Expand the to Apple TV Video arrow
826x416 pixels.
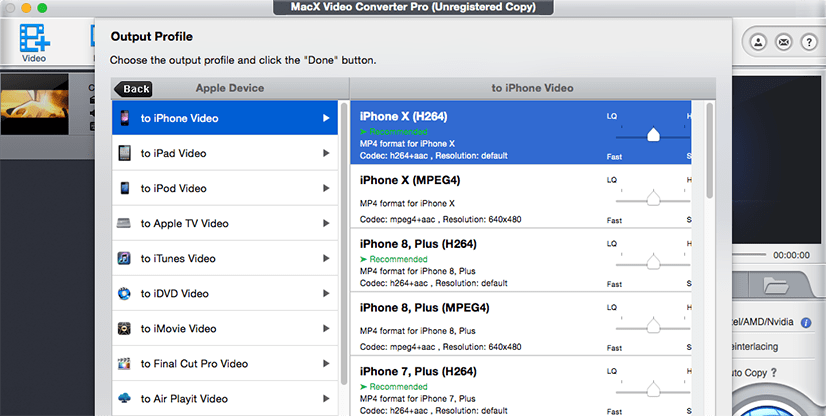[326, 223]
